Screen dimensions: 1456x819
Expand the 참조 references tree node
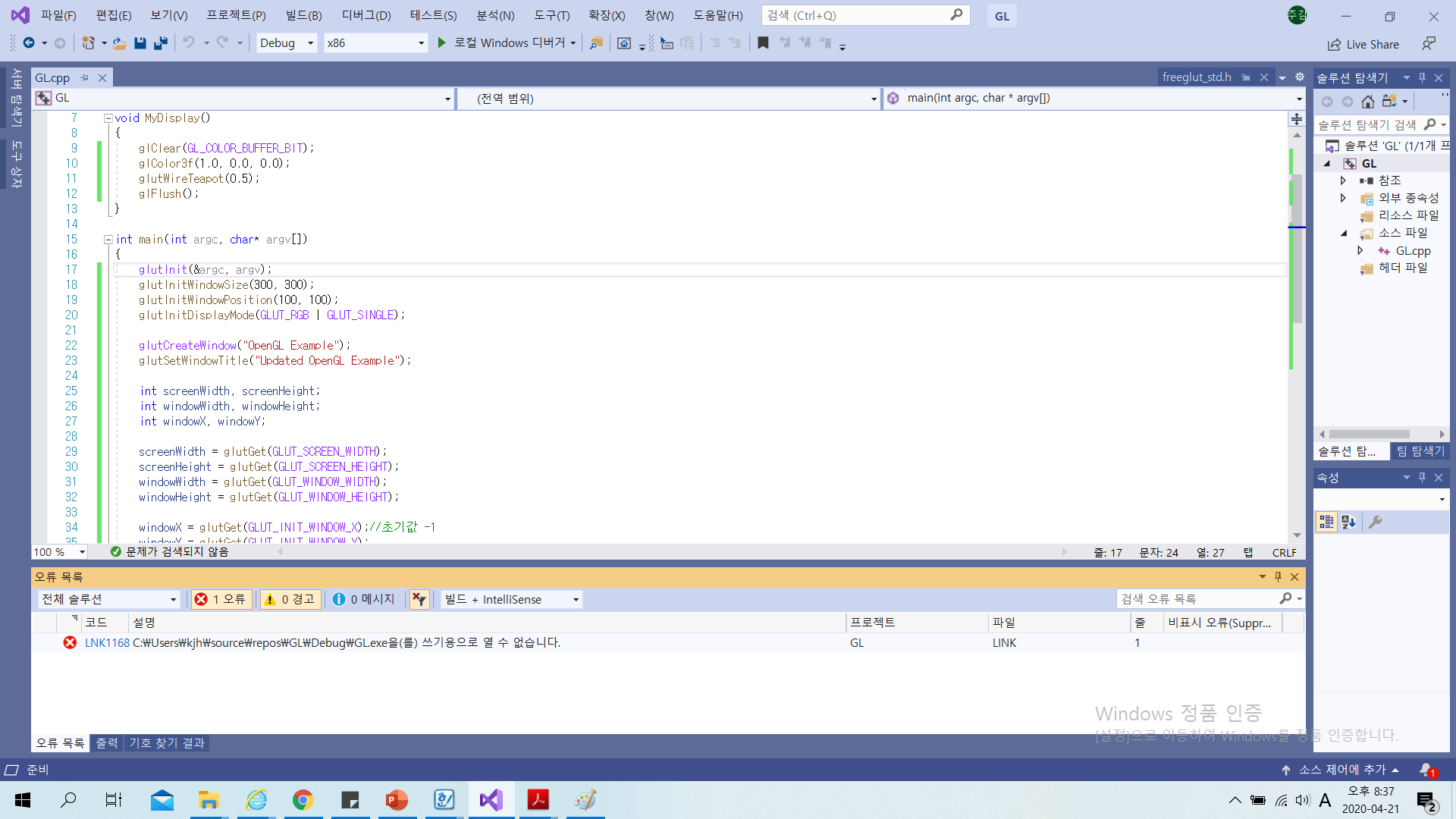click(x=1343, y=180)
